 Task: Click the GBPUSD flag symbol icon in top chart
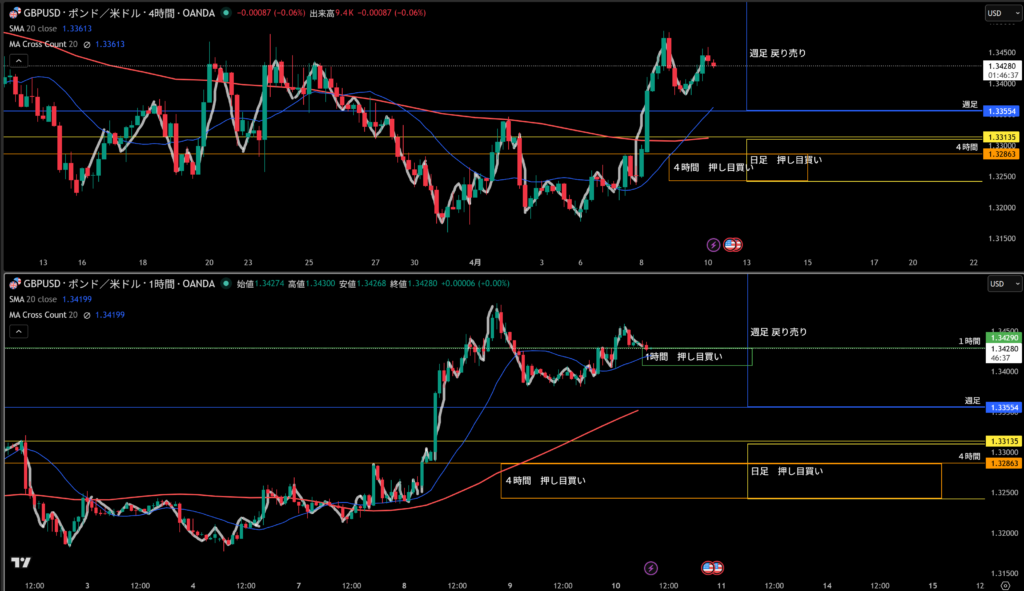[x=14, y=13]
